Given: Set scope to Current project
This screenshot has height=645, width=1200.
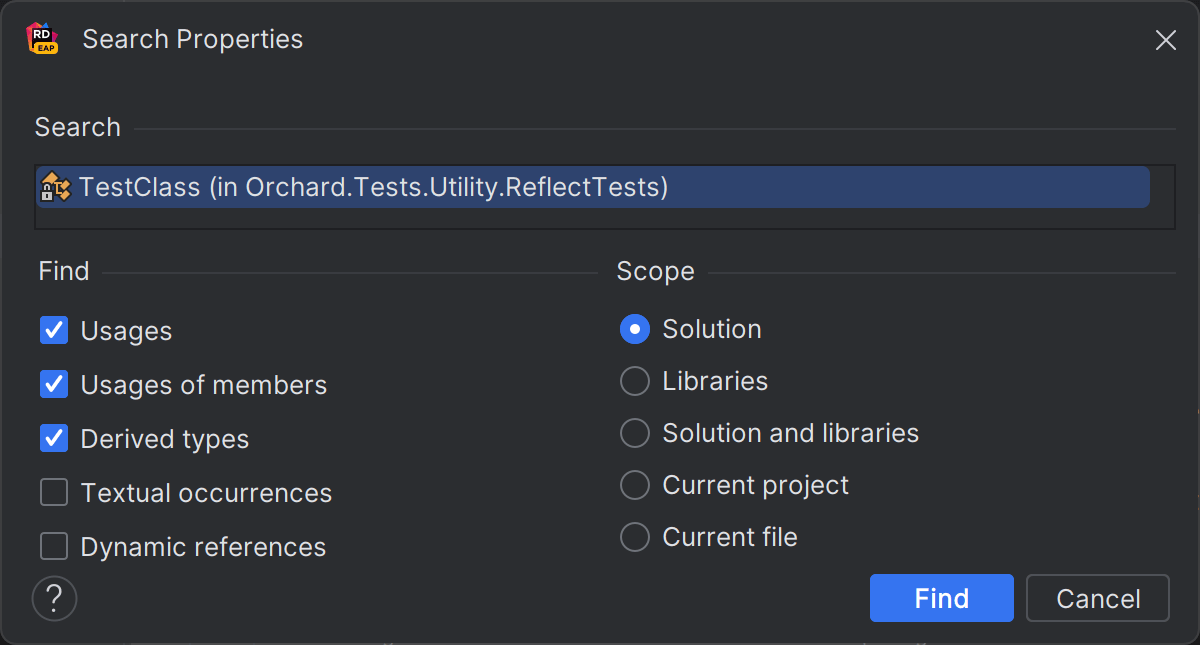Looking at the screenshot, I should (x=635, y=485).
